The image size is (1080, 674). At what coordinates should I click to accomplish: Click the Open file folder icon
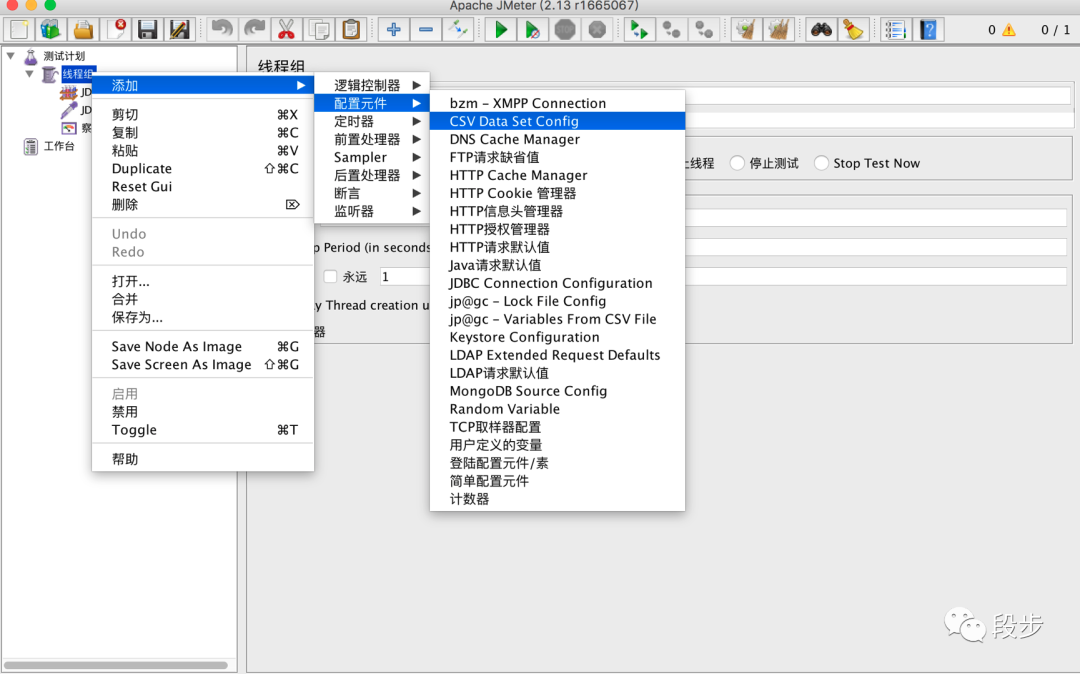point(83,30)
